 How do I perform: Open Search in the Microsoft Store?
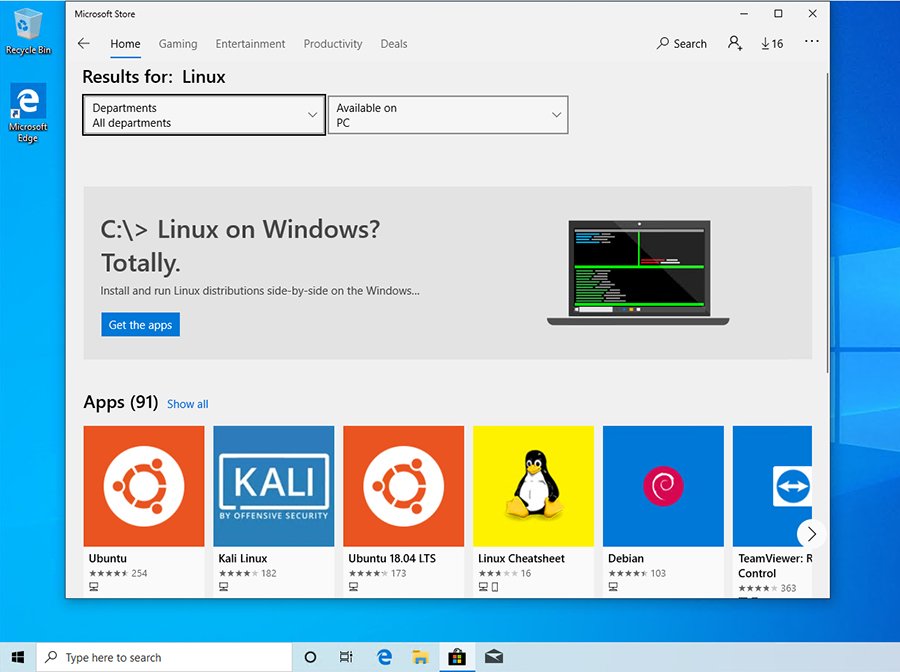click(x=681, y=44)
